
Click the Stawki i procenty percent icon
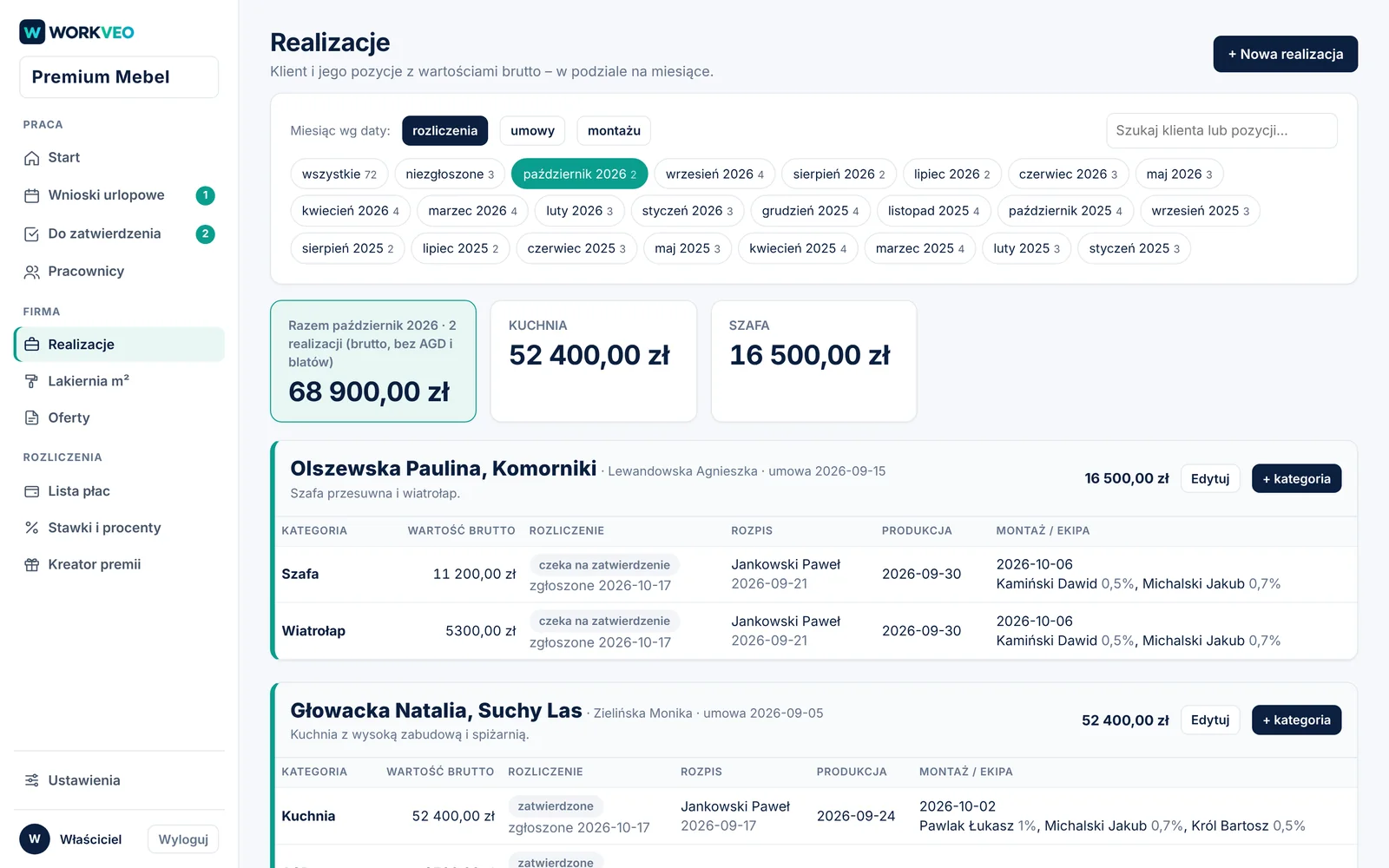[32, 528]
